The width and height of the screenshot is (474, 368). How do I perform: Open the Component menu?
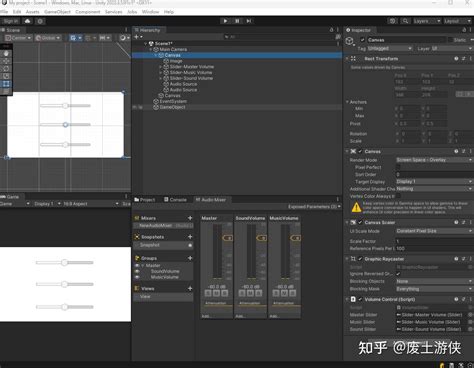click(x=88, y=12)
